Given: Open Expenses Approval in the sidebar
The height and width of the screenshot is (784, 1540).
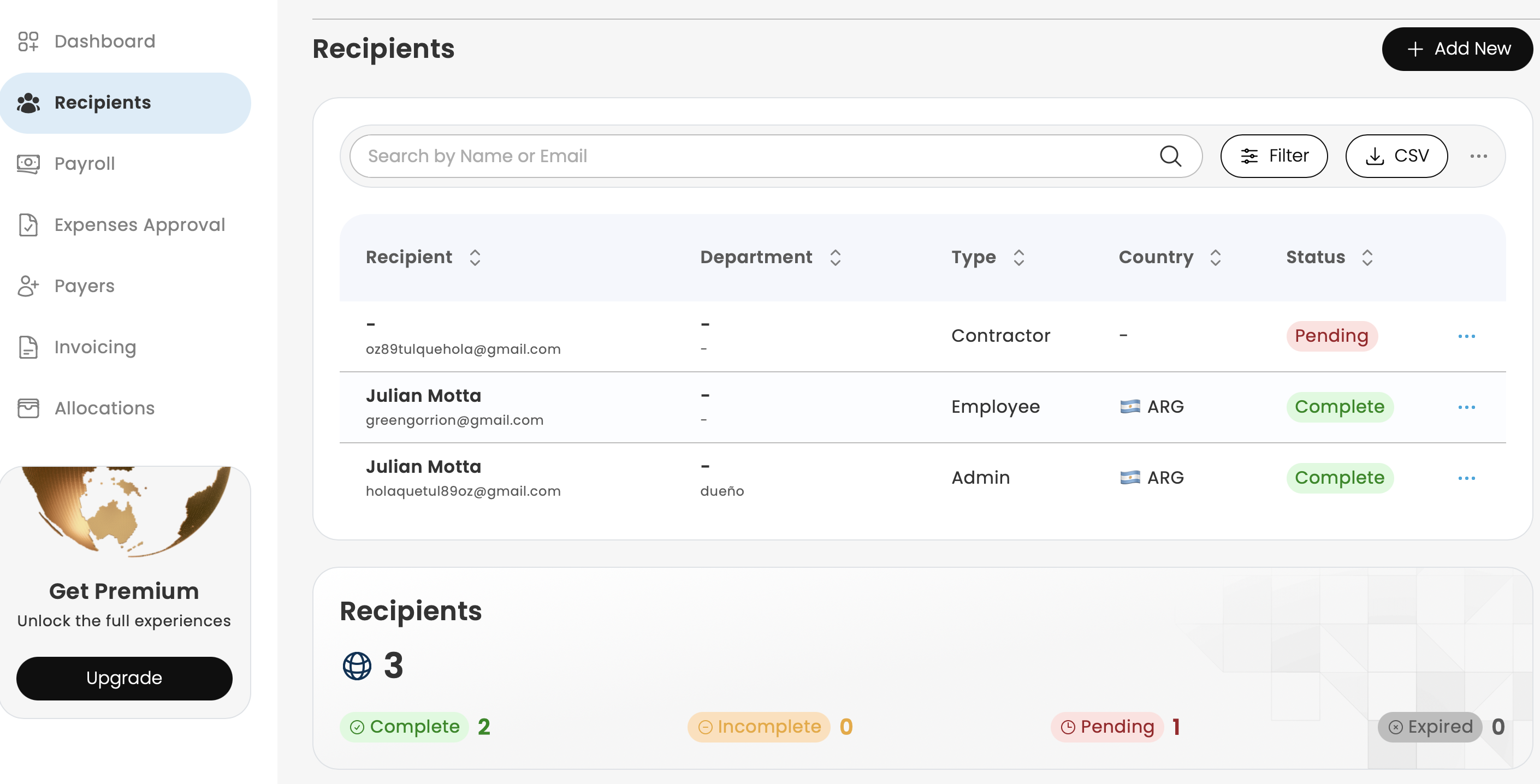Looking at the screenshot, I should tap(139, 225).
